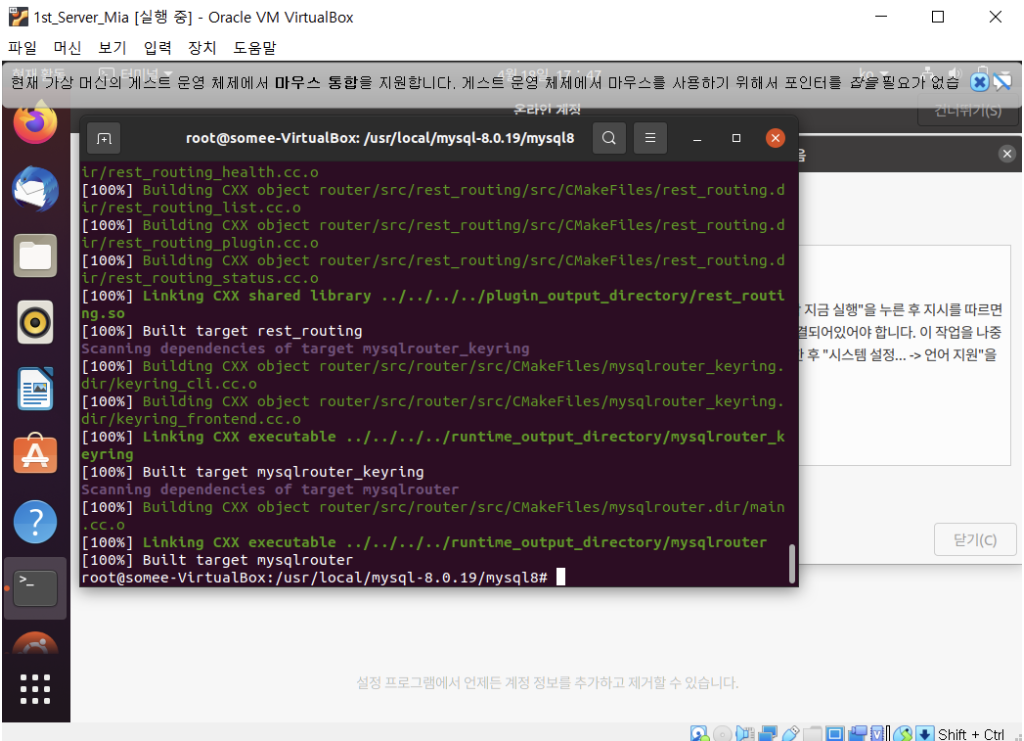Open the 머신 menu

(x=67, y=48)
